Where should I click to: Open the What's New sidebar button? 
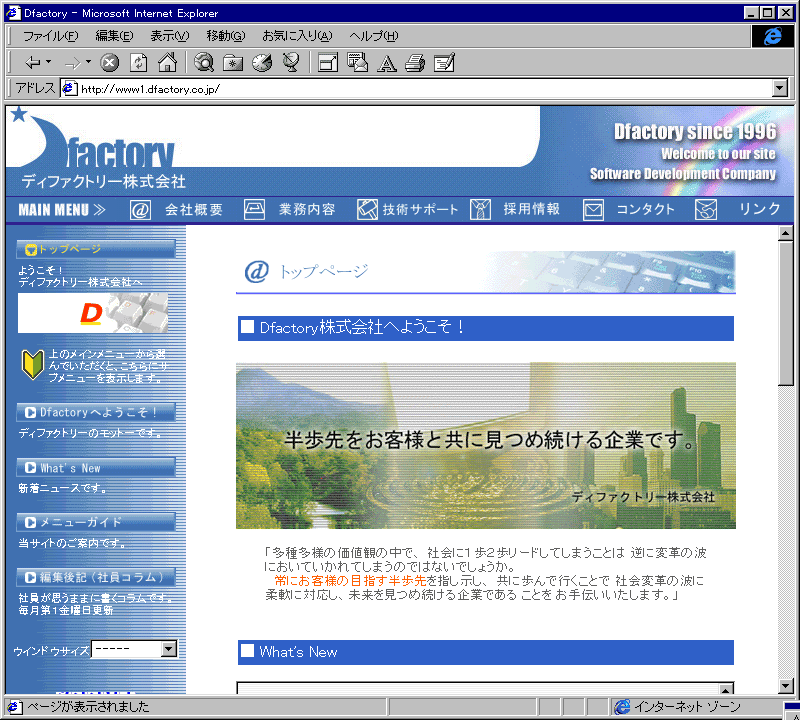click(x=96, y=468)
